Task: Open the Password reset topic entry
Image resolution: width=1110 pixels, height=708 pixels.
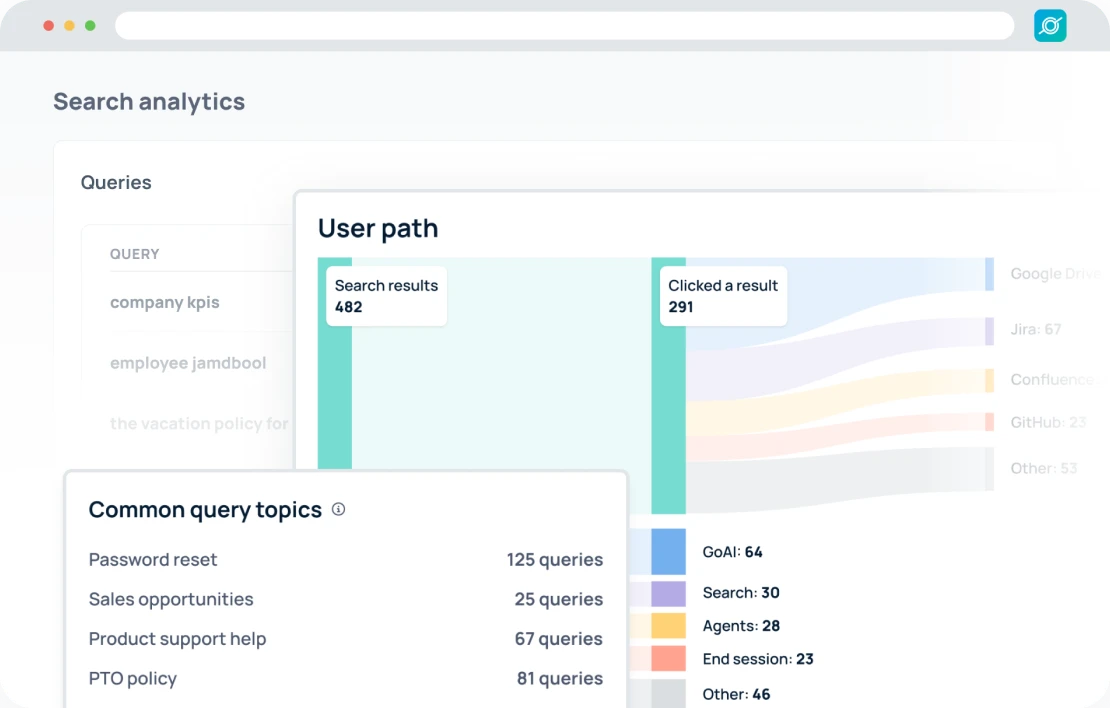Action: point(153,559)
